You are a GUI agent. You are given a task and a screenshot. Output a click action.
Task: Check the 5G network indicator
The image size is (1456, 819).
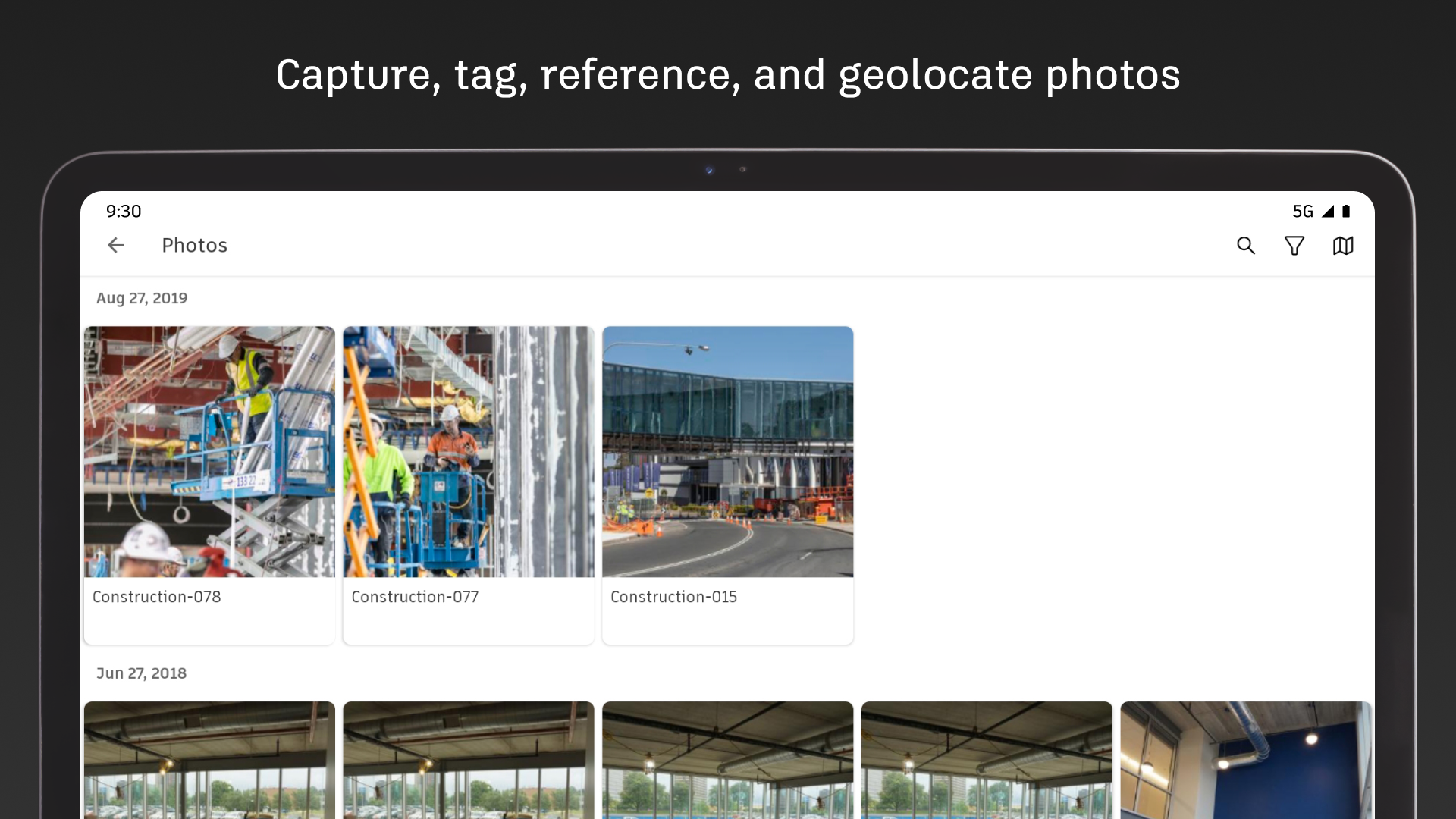(1303, 211)
